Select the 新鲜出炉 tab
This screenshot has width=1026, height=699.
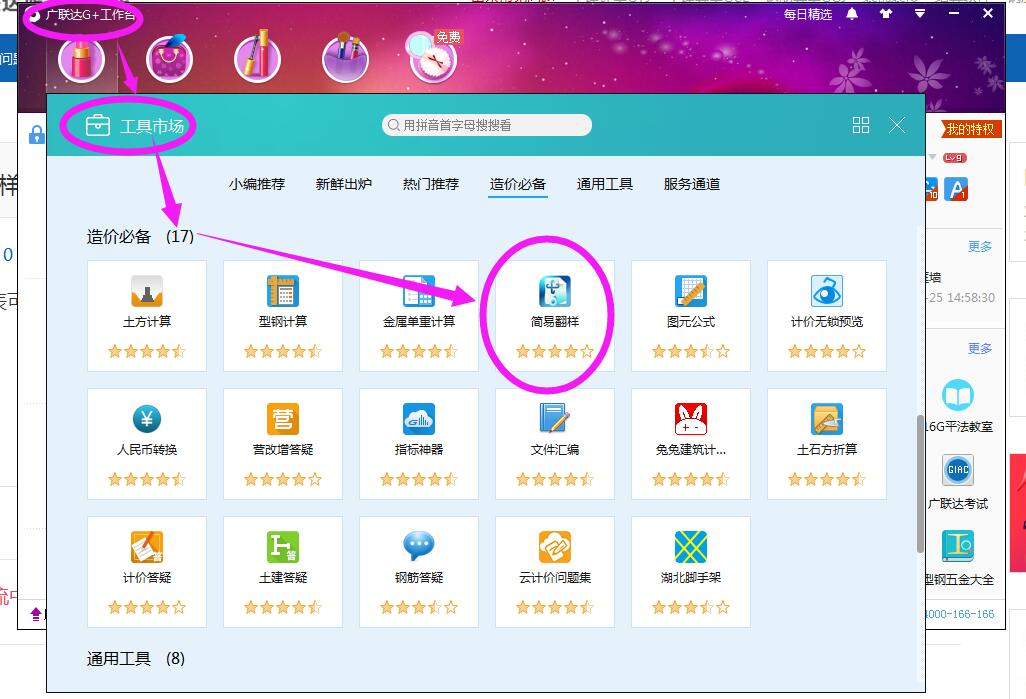coord(344,184)
